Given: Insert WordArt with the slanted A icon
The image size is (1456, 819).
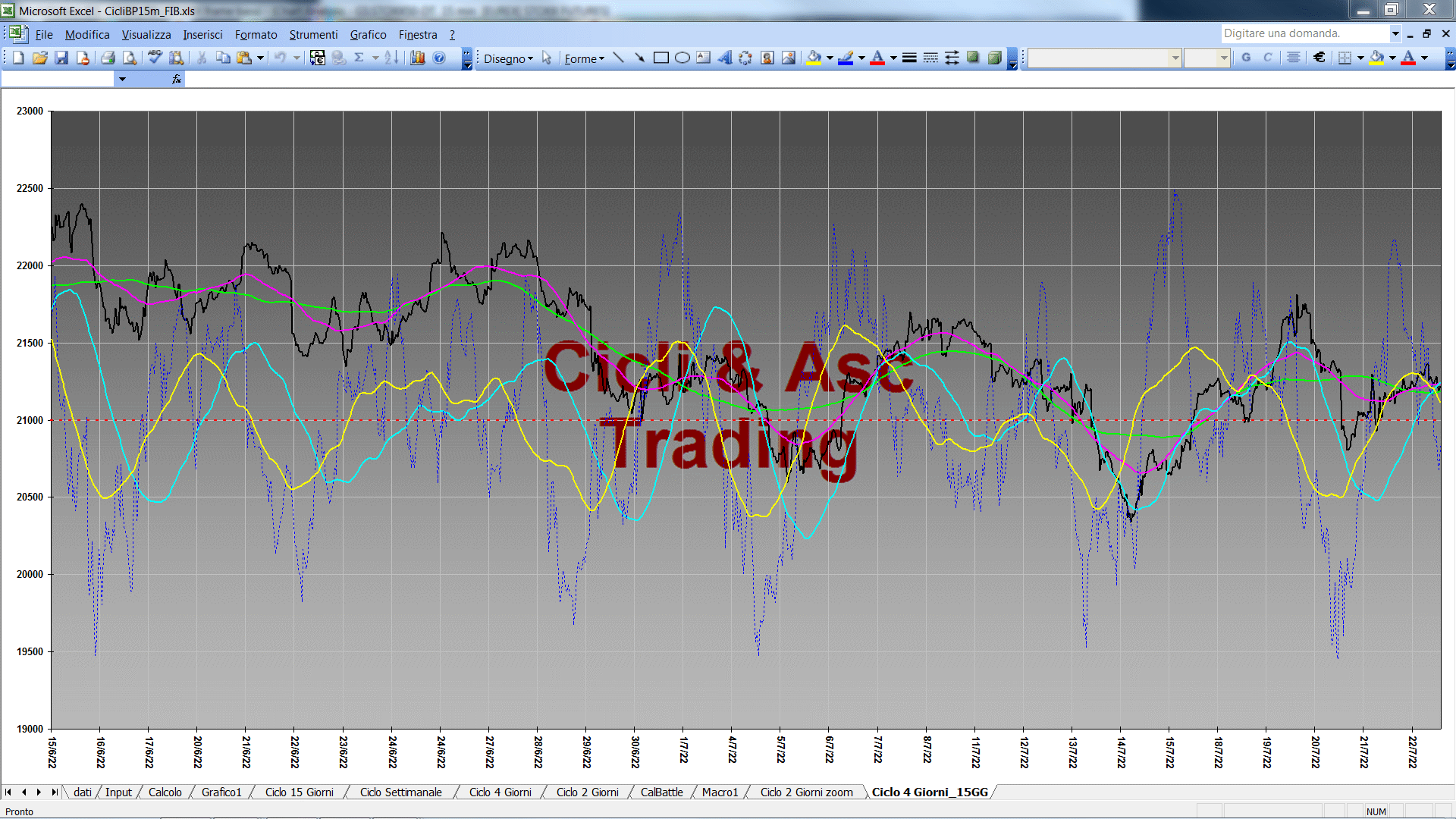Looking at the screenshot, I should pos(725,58).
